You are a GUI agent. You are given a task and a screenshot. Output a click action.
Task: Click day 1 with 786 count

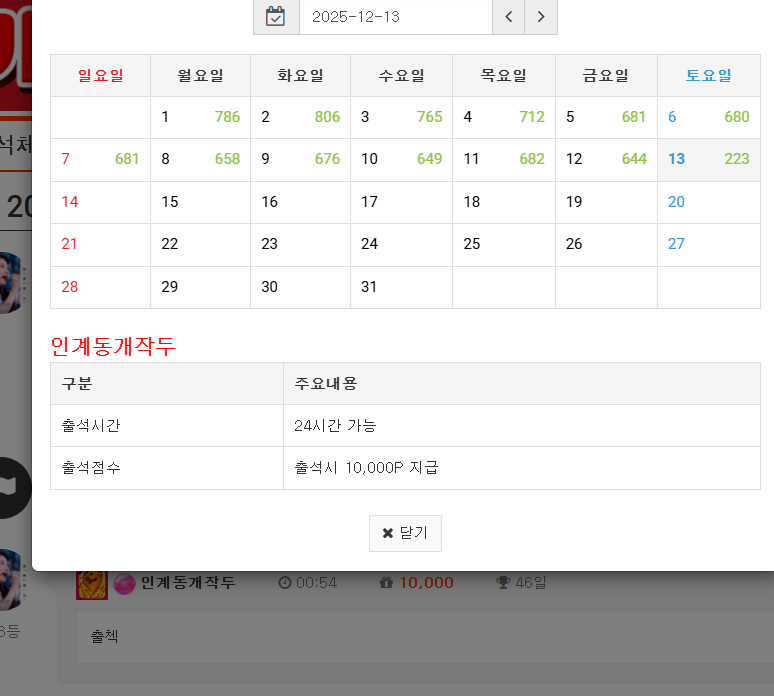coord(200,117)
